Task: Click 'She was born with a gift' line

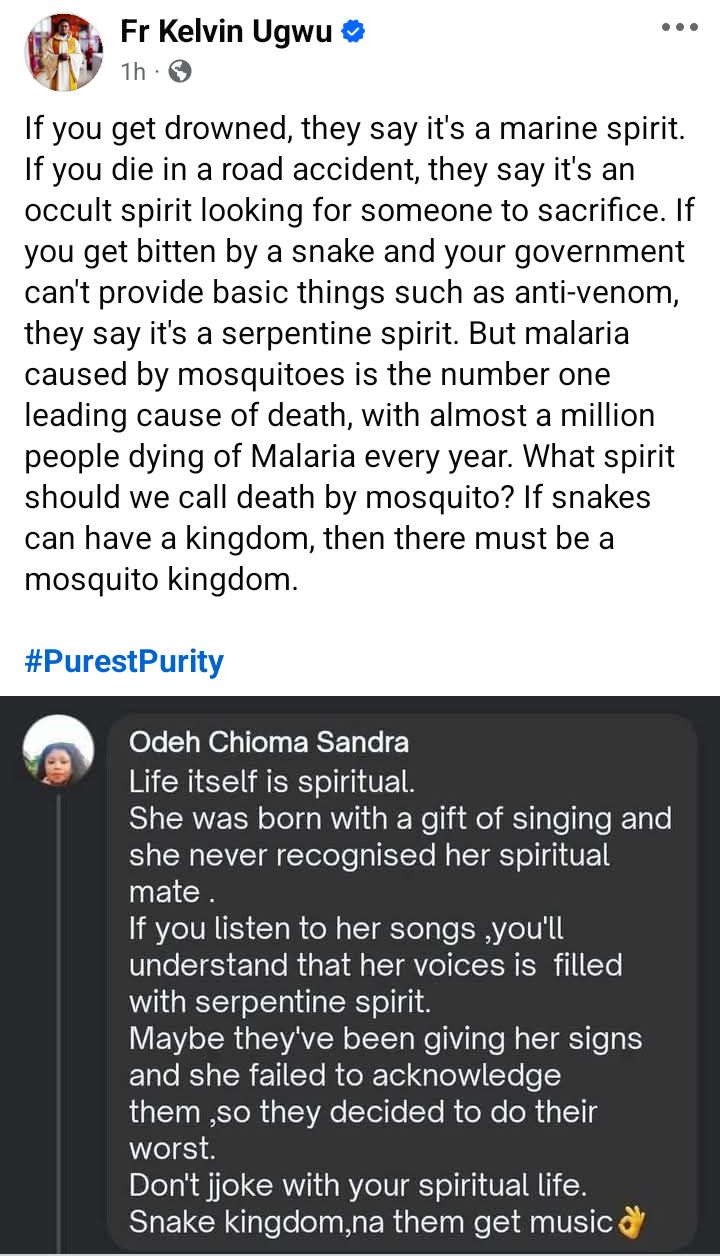Action: pos(400,818)
